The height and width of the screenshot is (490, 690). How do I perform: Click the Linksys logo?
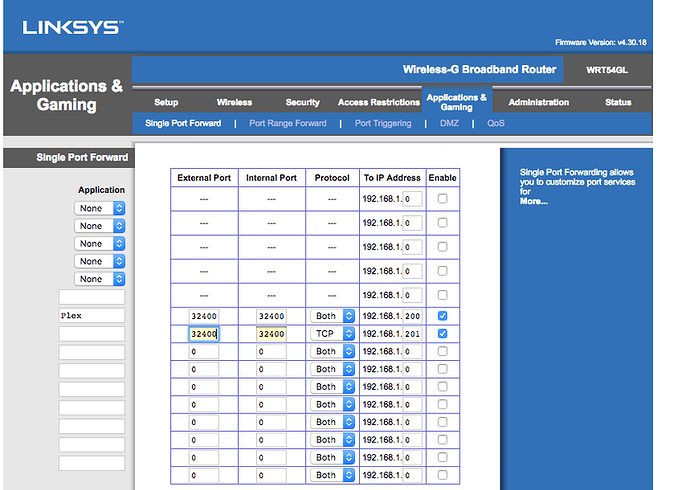point(73,28)
